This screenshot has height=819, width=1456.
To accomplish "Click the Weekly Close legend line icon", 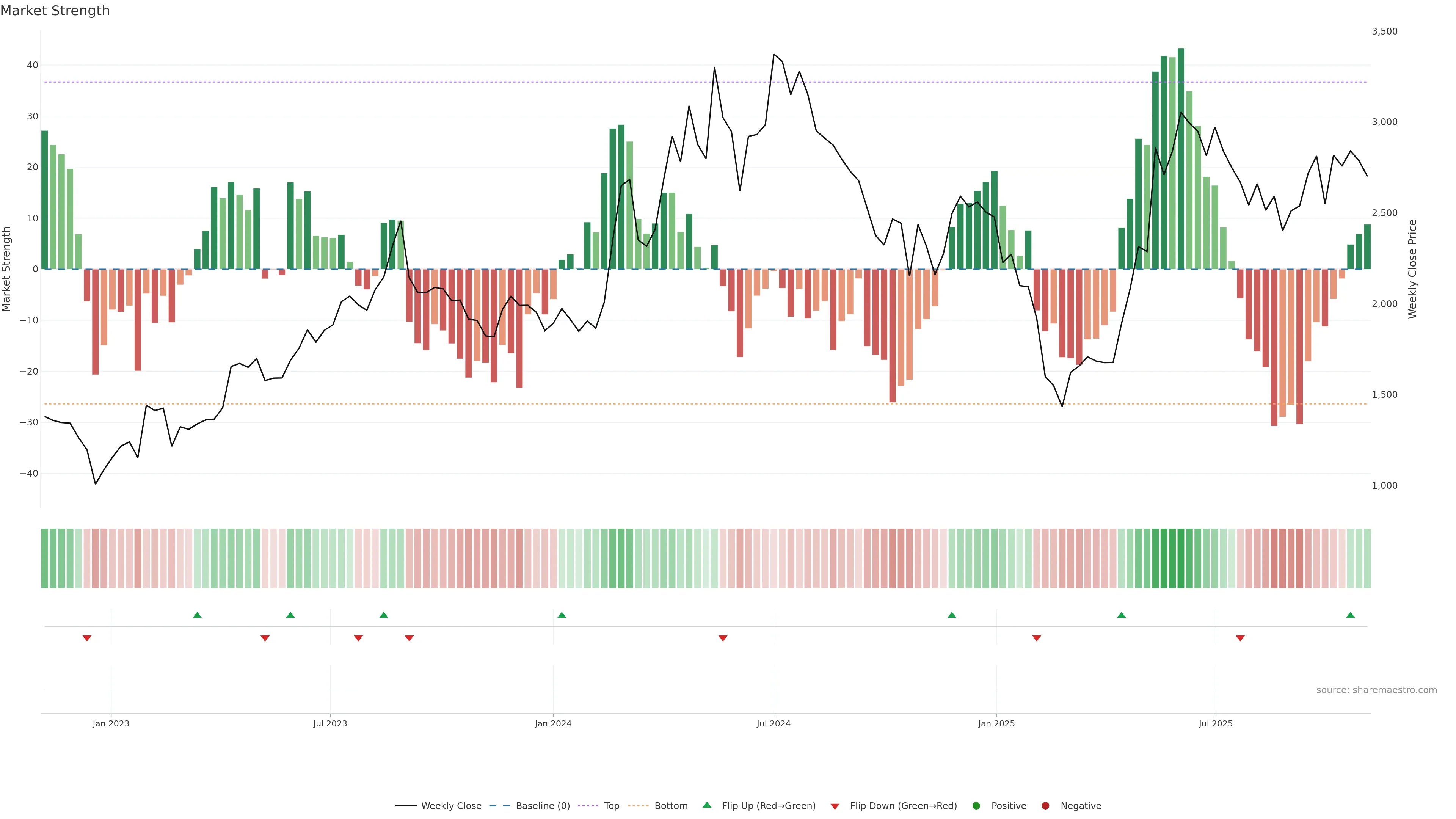I will (406, 806).
